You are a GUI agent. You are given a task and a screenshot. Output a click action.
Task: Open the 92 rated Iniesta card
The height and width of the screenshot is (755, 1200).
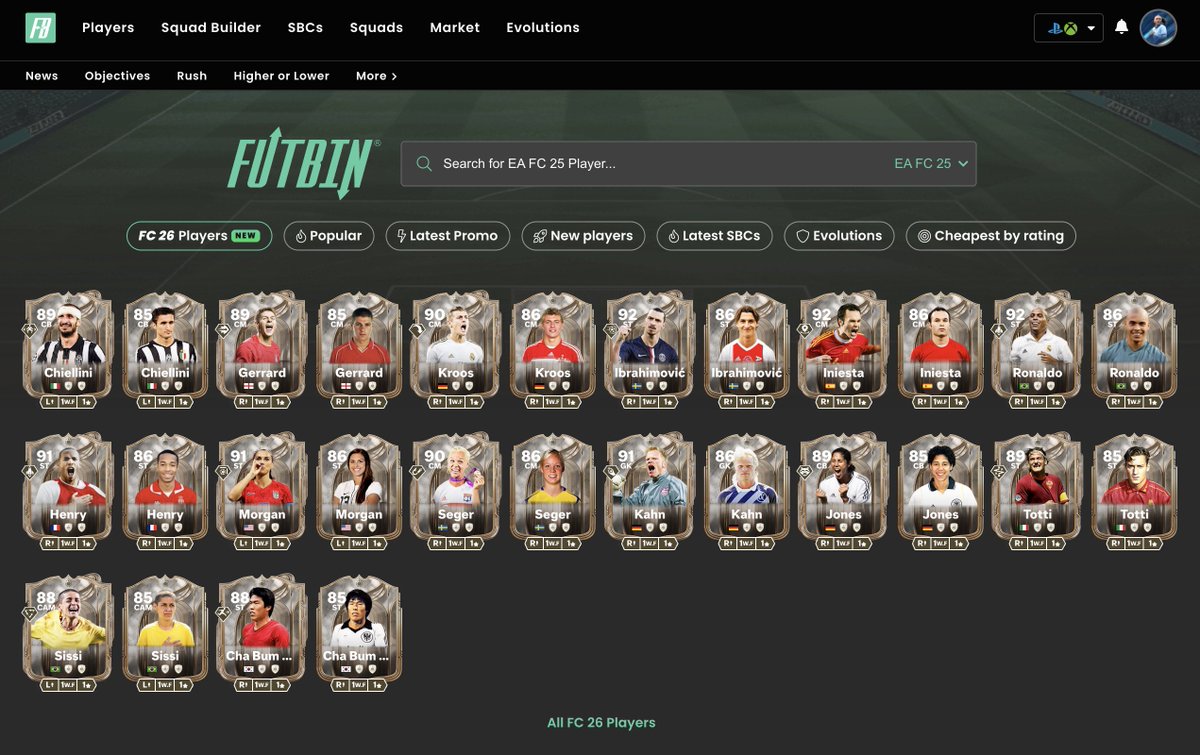pyautogui.click(x=844, y=350)
